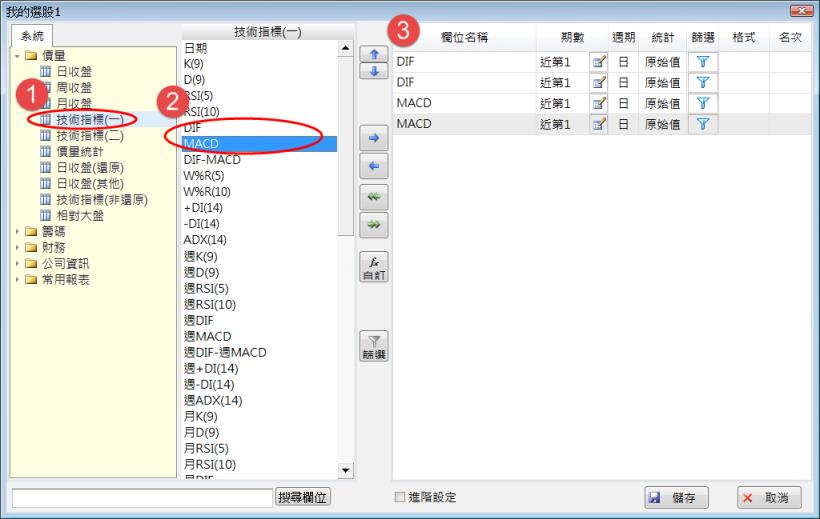Click the 篩選 funnel button in middle
Image resolution: width=820 pixels, height=519 pixels.
[373, 347]
